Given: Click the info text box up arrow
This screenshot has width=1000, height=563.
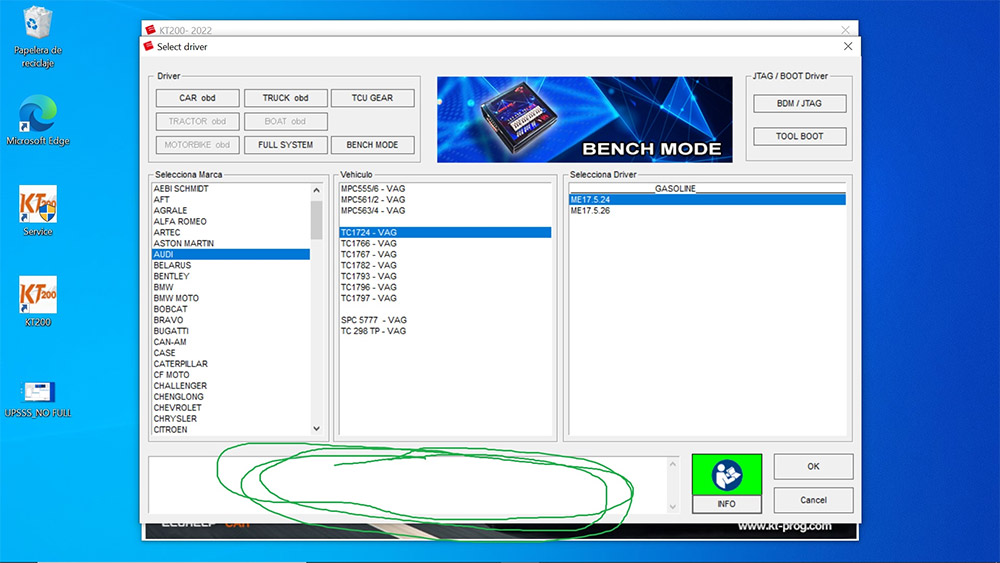Looking at the screenshot, I should coord(672,464).
